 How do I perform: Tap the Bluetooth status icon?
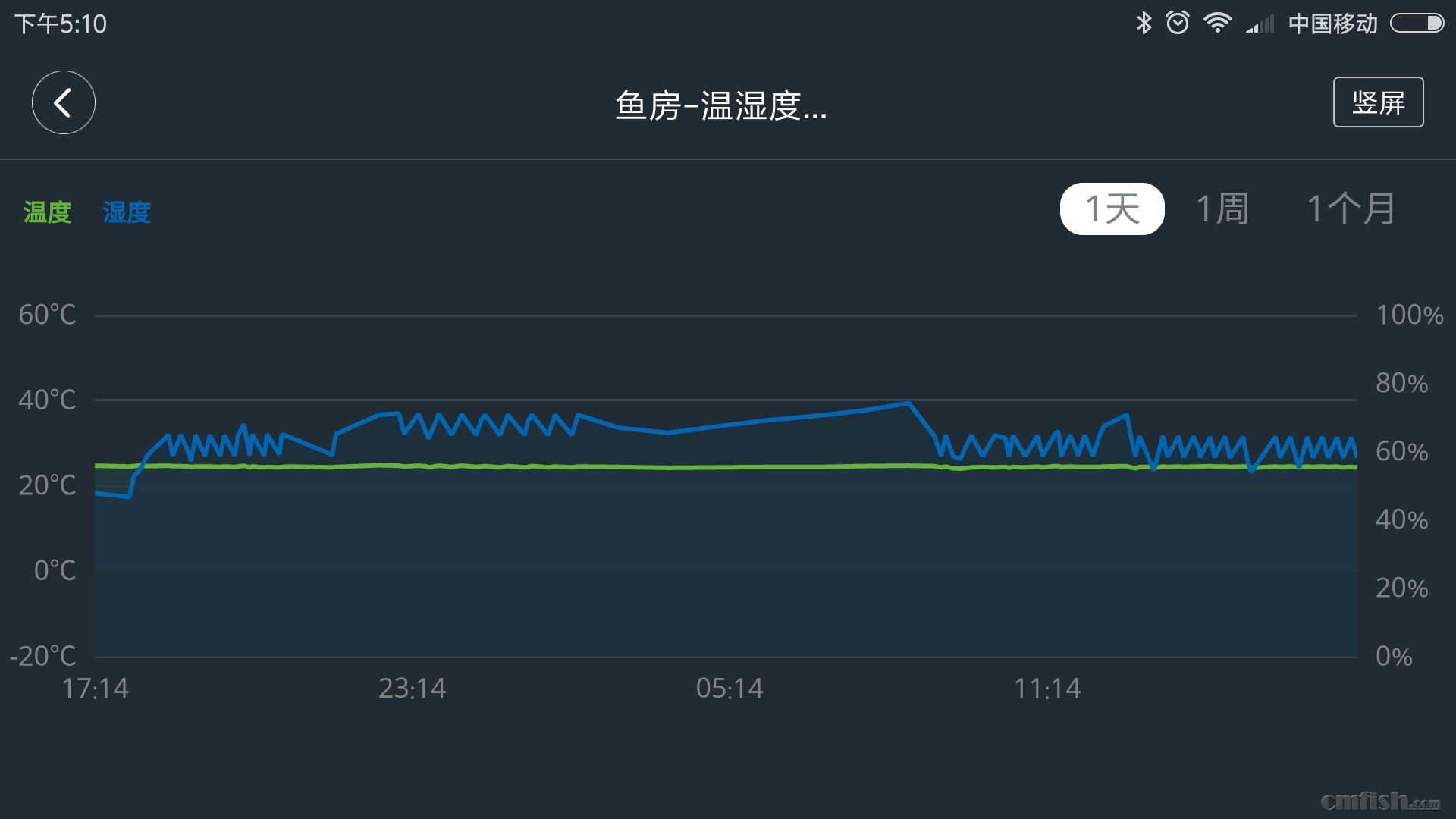1144,23
